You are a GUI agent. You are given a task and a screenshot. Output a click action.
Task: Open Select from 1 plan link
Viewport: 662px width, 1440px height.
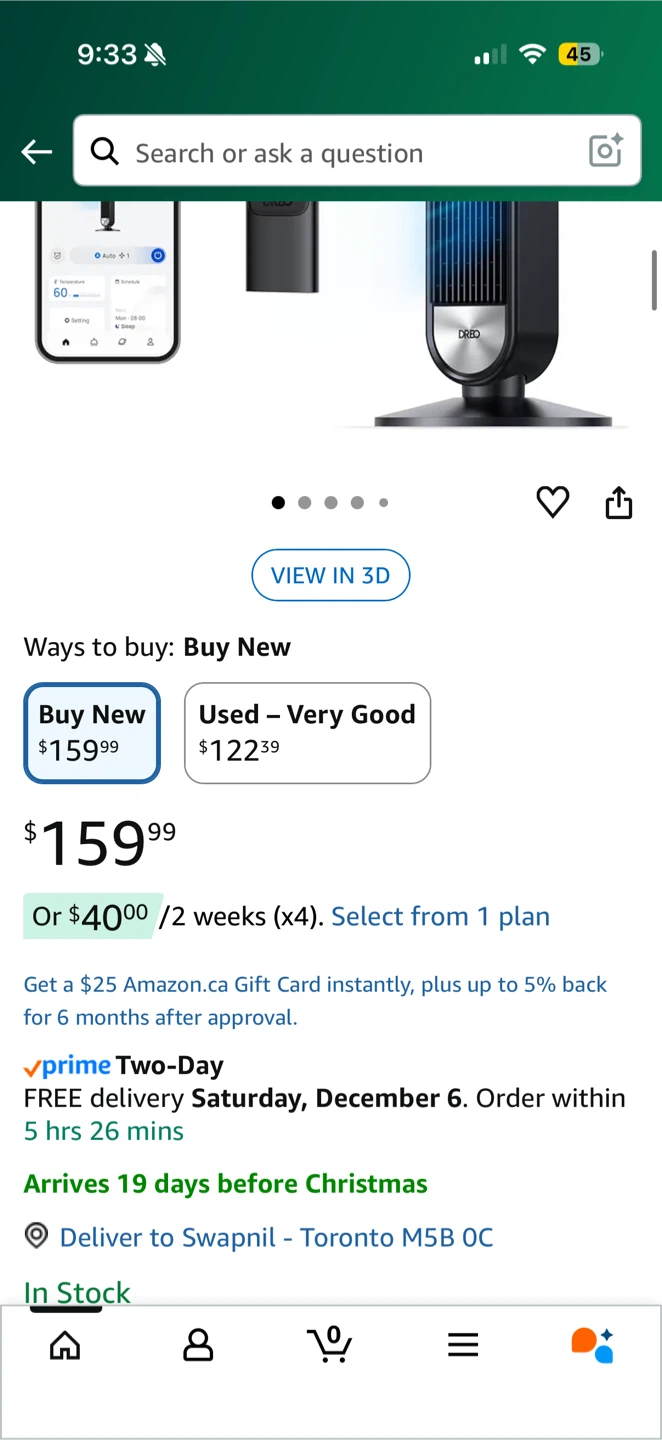[x=440, y=916]
